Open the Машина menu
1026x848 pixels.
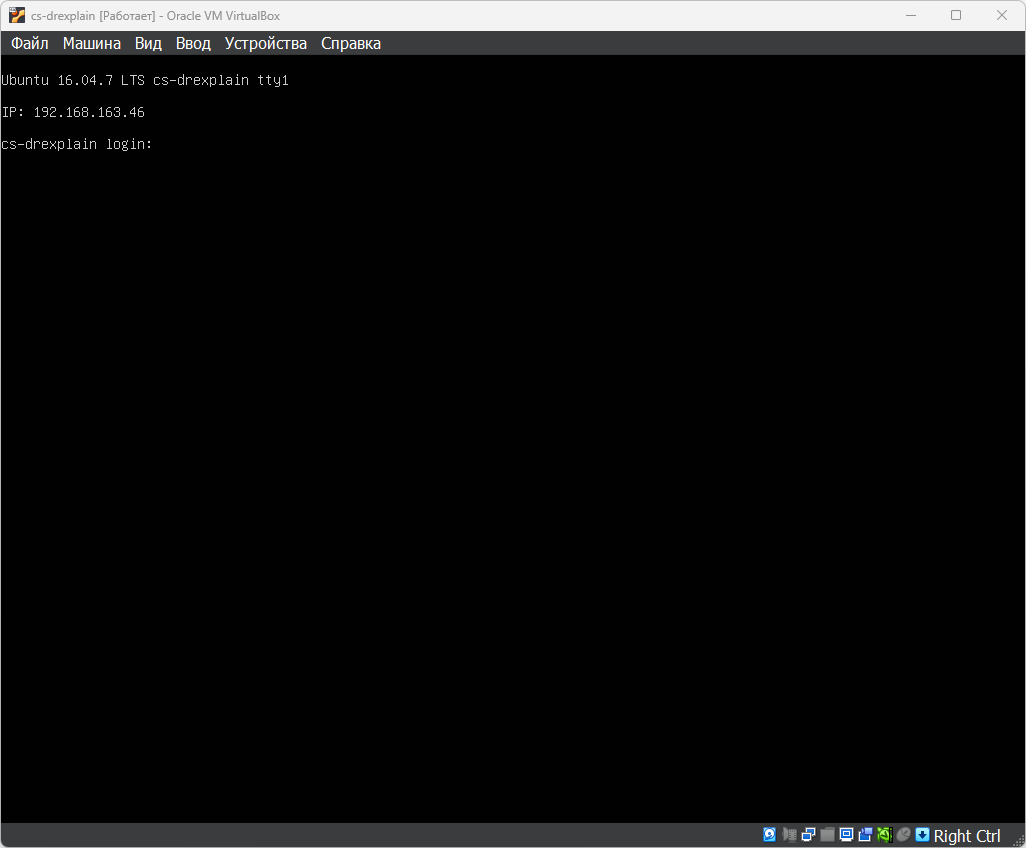pyautogui.click(x=91, y=43)
